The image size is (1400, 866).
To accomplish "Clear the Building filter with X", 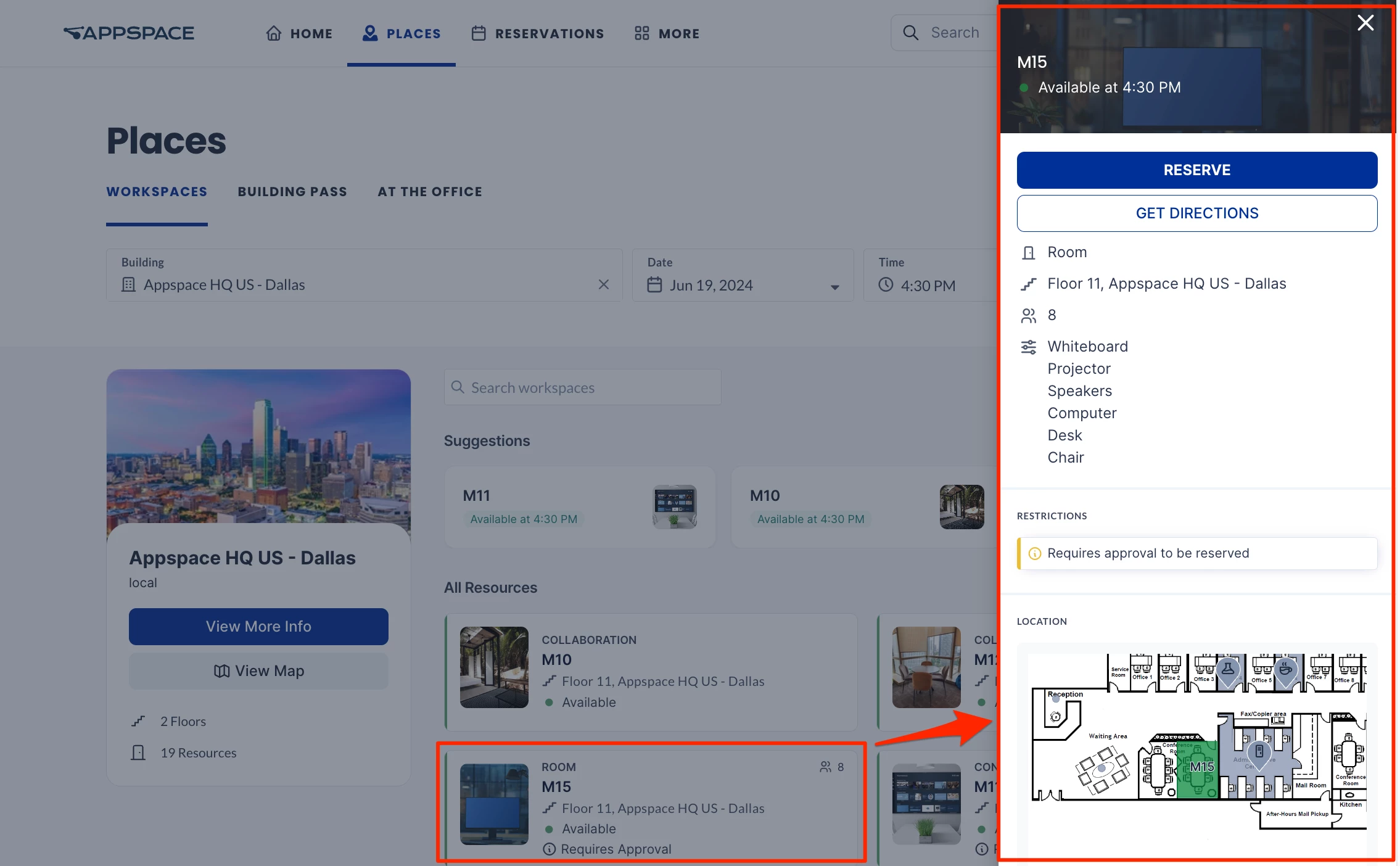I will 604,284.
